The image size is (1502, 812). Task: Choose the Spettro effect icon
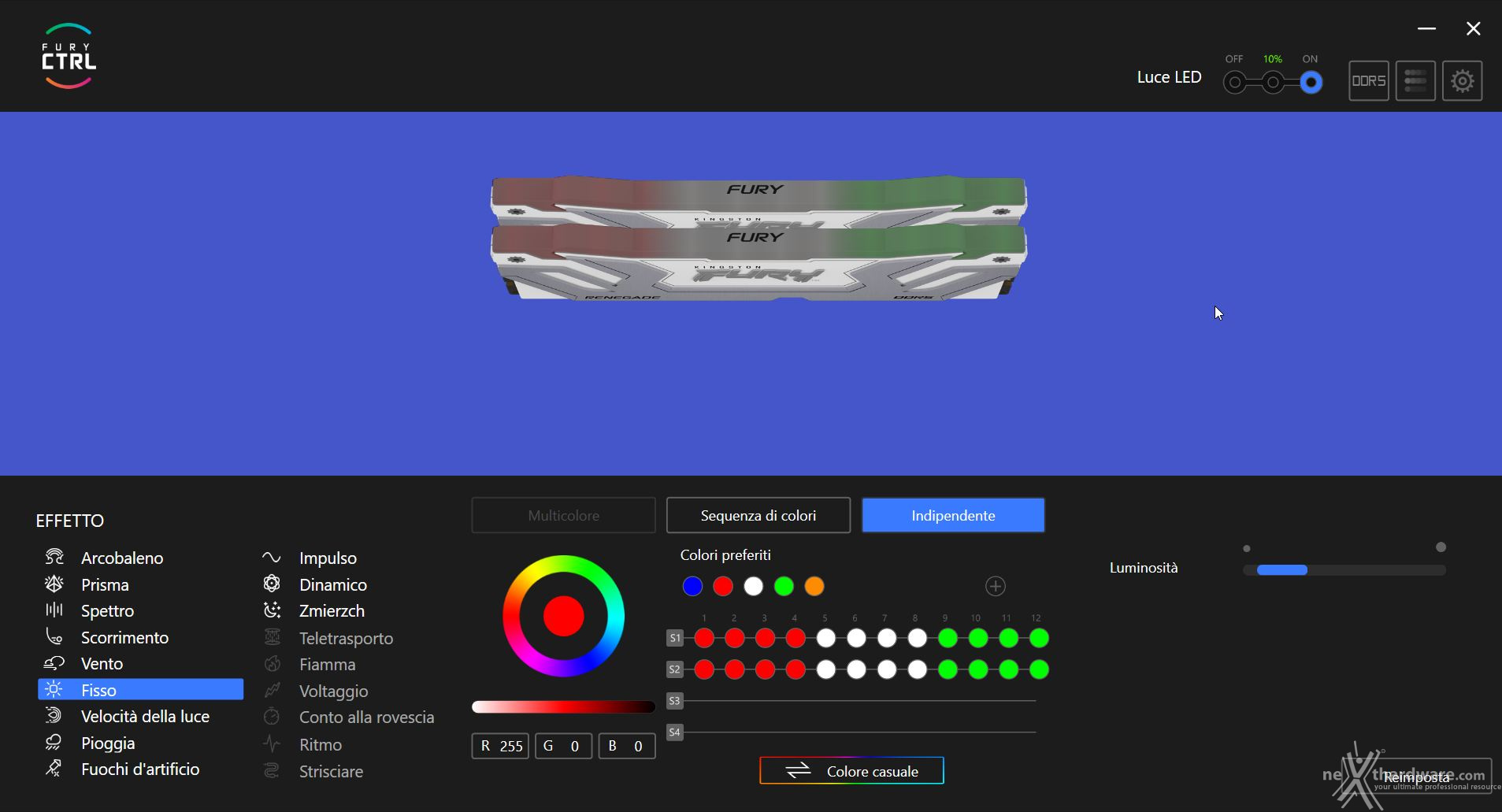coord(54,610)
